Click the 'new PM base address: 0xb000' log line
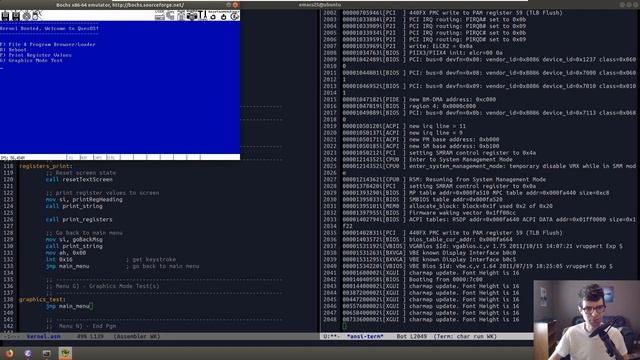640x360 pixels. 421,140
